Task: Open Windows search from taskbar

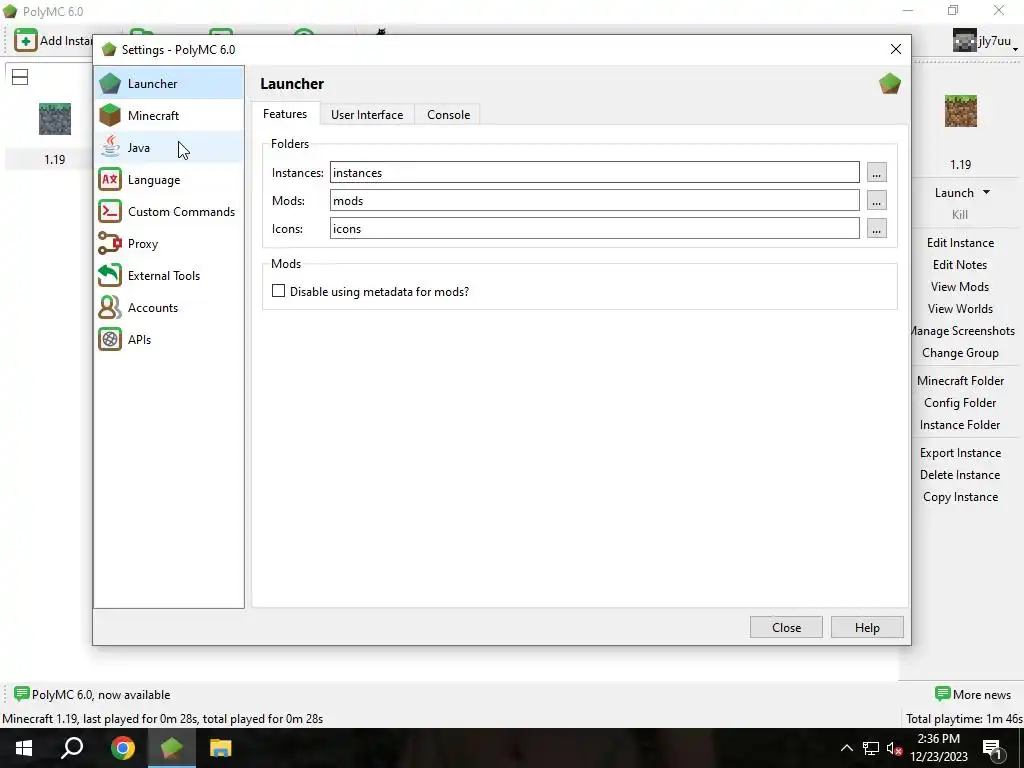Action: click(x=72, y=748)
